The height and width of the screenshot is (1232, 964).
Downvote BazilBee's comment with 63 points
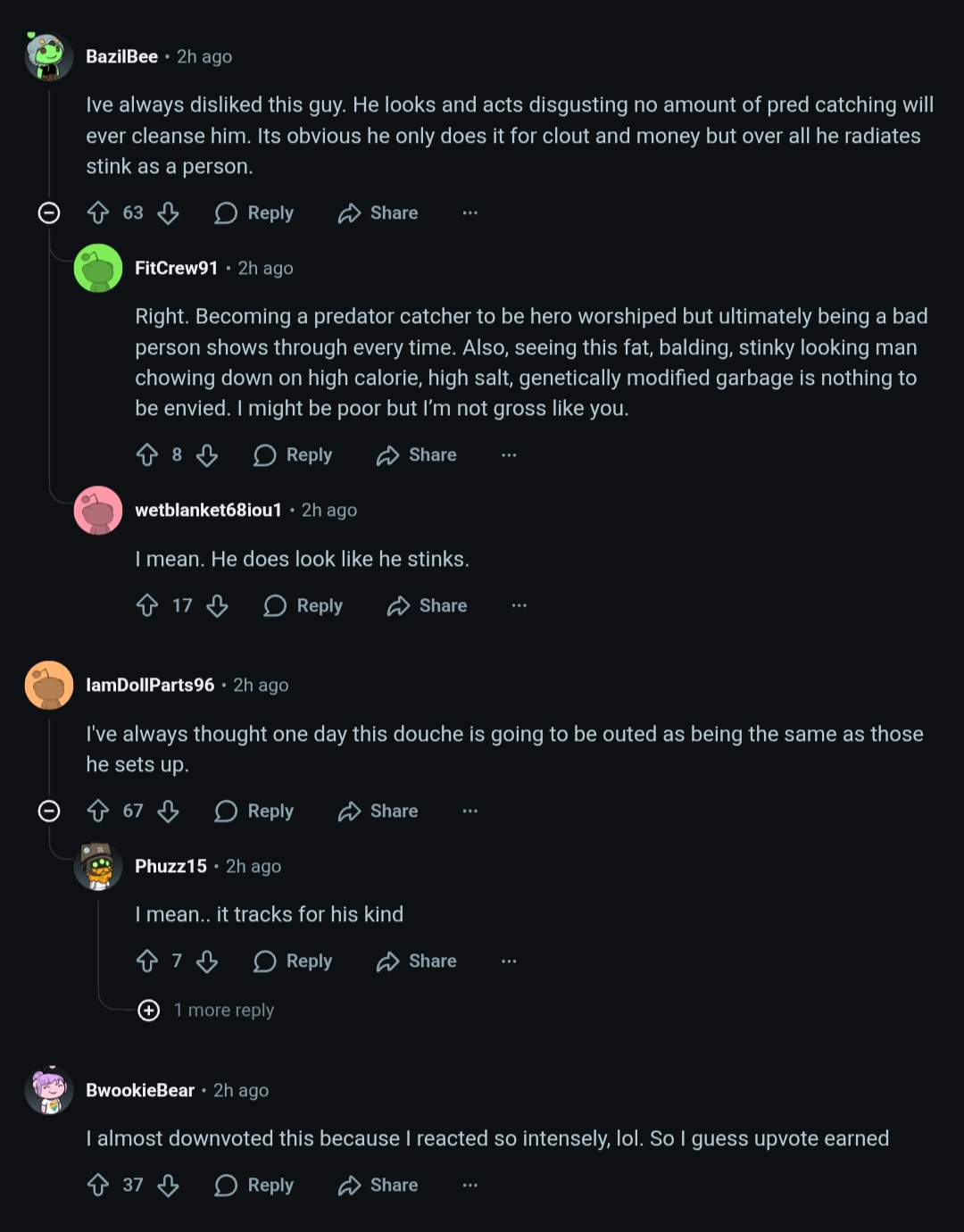click(x=168, y=212)
